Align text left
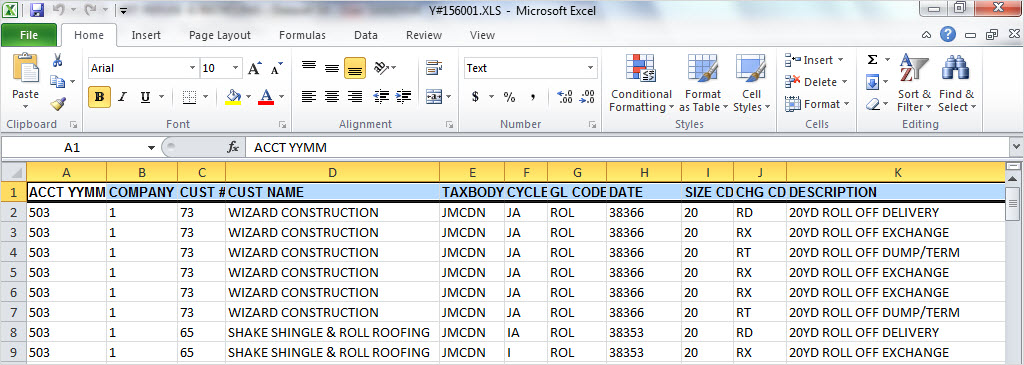This screenshot has height=365, width=1024. point(309,97)
